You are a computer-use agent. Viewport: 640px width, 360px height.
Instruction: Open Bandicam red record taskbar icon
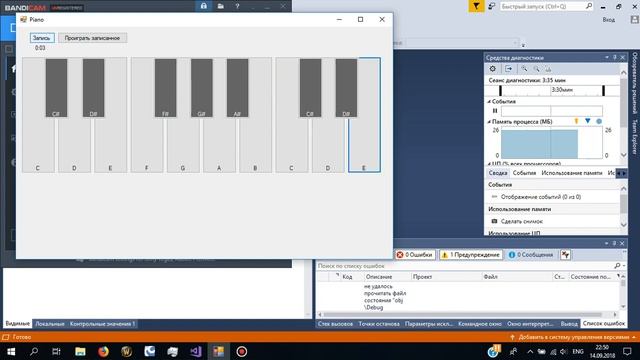(x=241, y=351)
